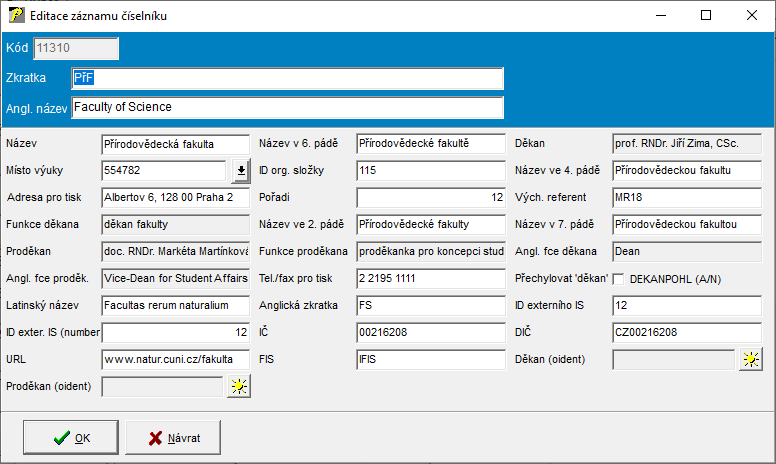Click the Děkan (oident) lookup star icon
776x464 pixels.
(750, 359)
